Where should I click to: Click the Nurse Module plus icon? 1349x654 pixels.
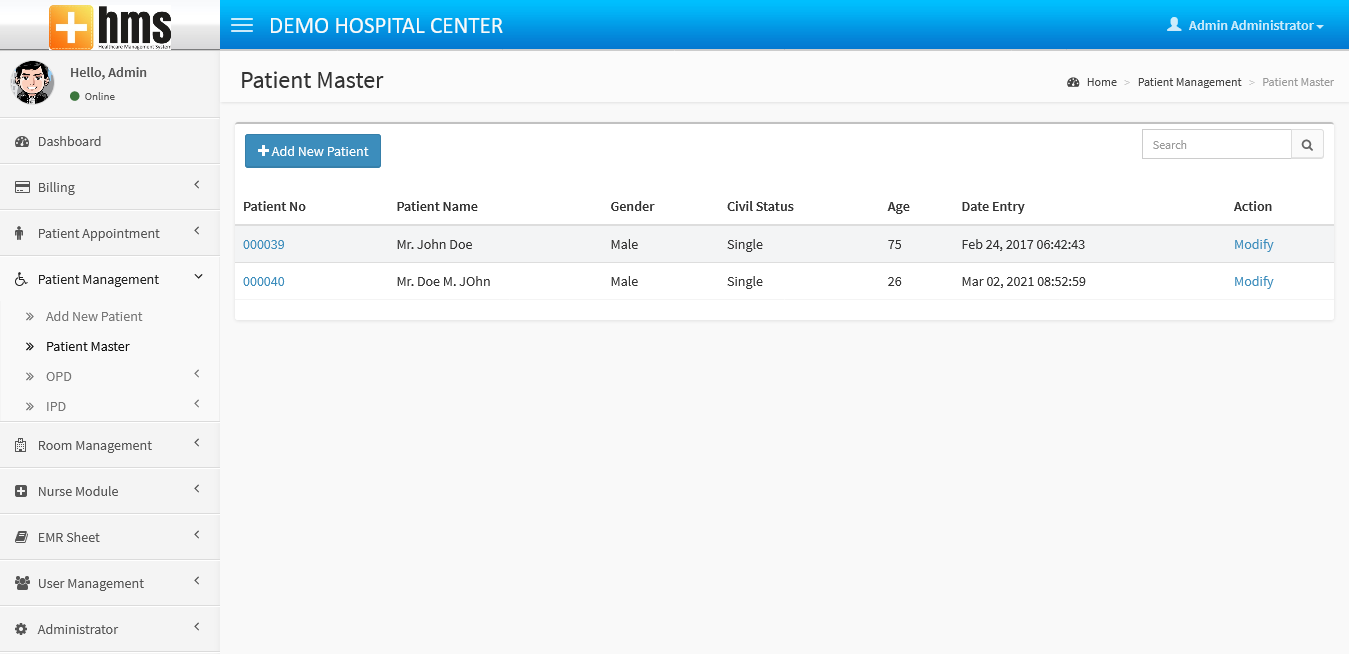pyautogui.click(x=21, y=492)
